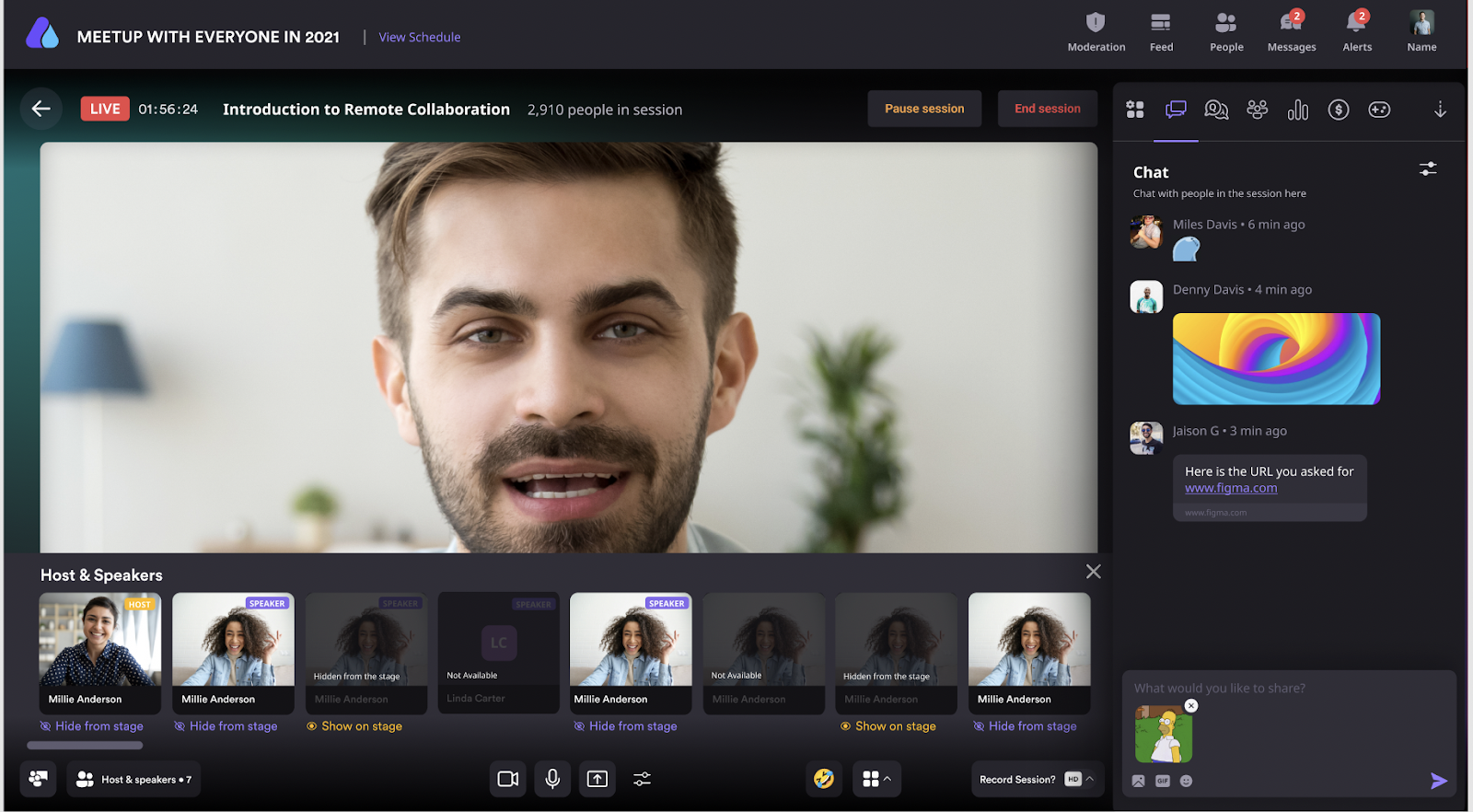
Task: Click the attach image icon in chat box
Action: (1139, 781)
